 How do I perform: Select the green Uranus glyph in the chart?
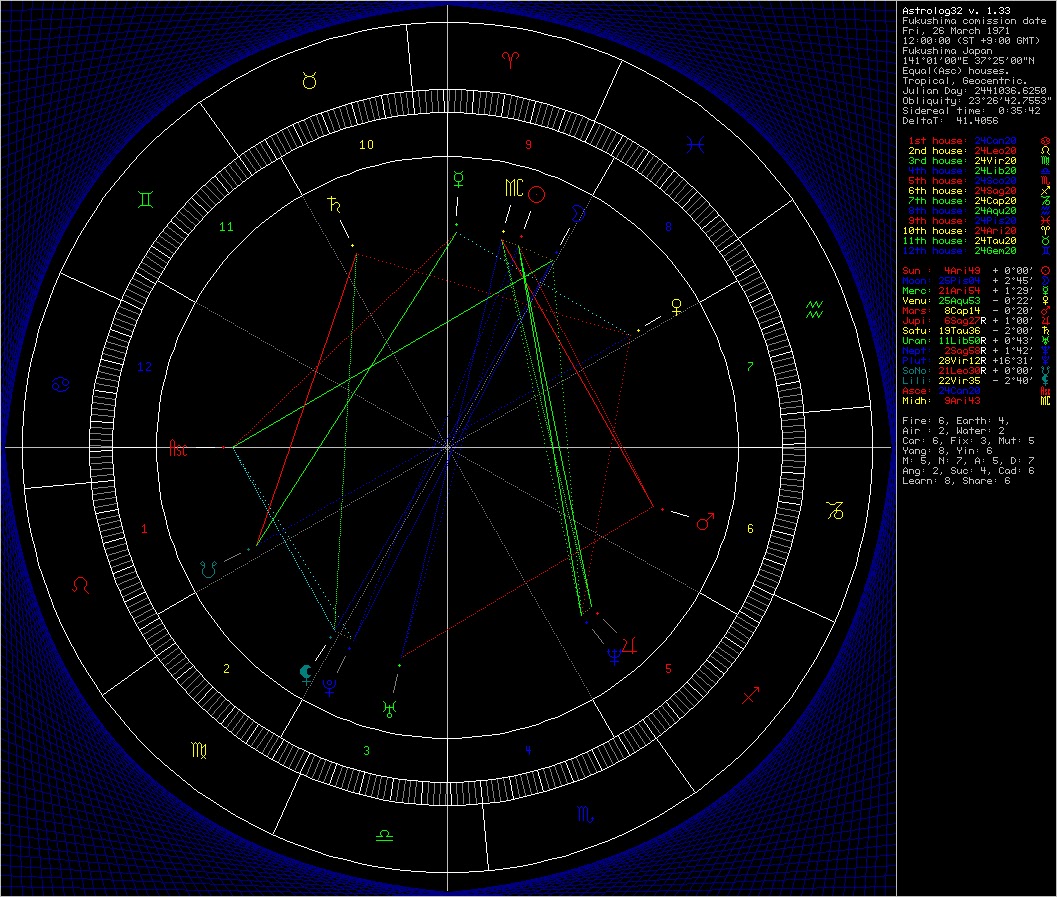point(389,709)
